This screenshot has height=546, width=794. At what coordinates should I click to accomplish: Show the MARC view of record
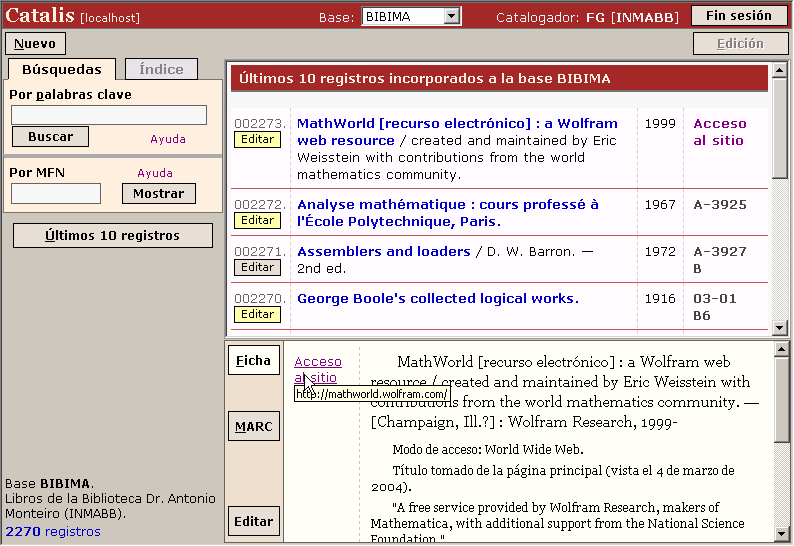(253, 427)
